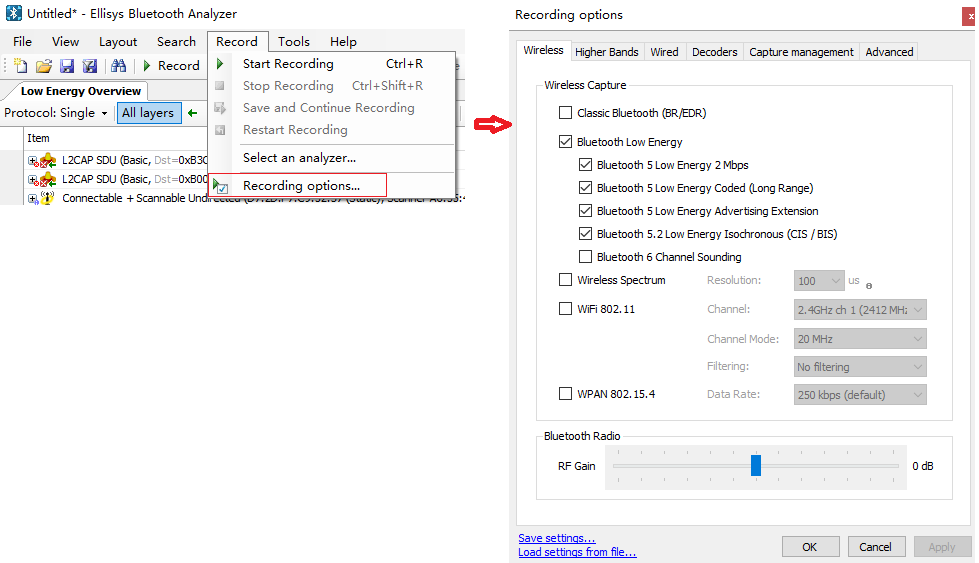Image resolution: width=979 pixels, height=563 pixels.
Task: Click the first L2CAP SDU packet icon
Action: 48,160
